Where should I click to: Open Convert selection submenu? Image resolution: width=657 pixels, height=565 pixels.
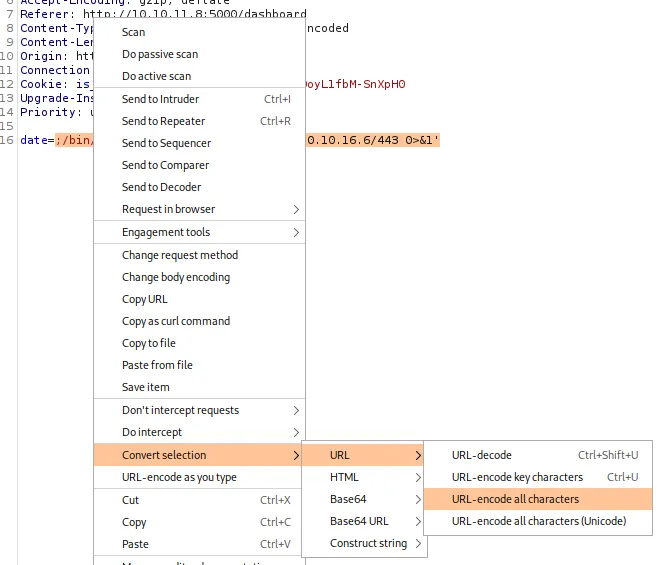click(198, 455)
